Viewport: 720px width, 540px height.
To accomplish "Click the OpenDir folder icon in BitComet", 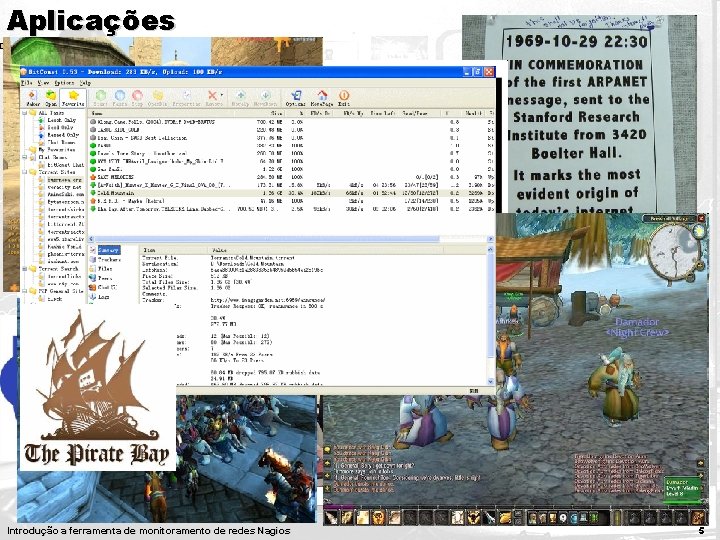I will (157, 98).
